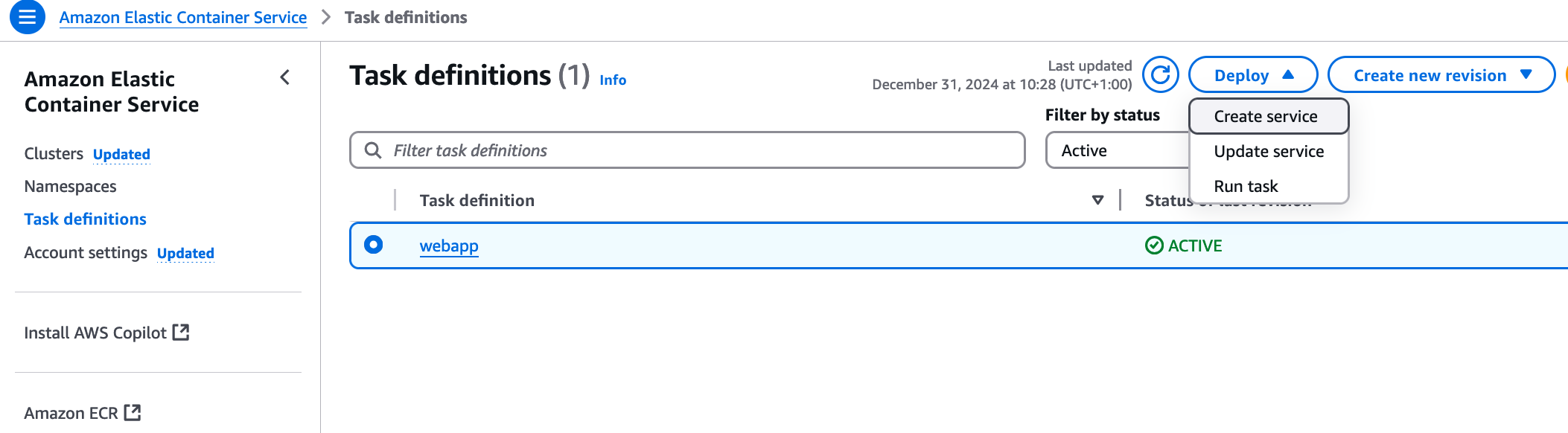Choose Create service from Deploy menu
The width and height of the screenshot is (1568, 433).
click(1266, 117)
